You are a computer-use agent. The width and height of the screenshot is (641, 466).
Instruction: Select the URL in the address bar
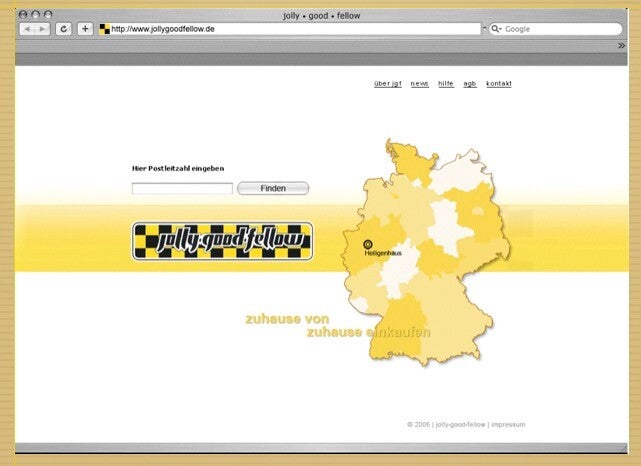click(x=163, y=29)
